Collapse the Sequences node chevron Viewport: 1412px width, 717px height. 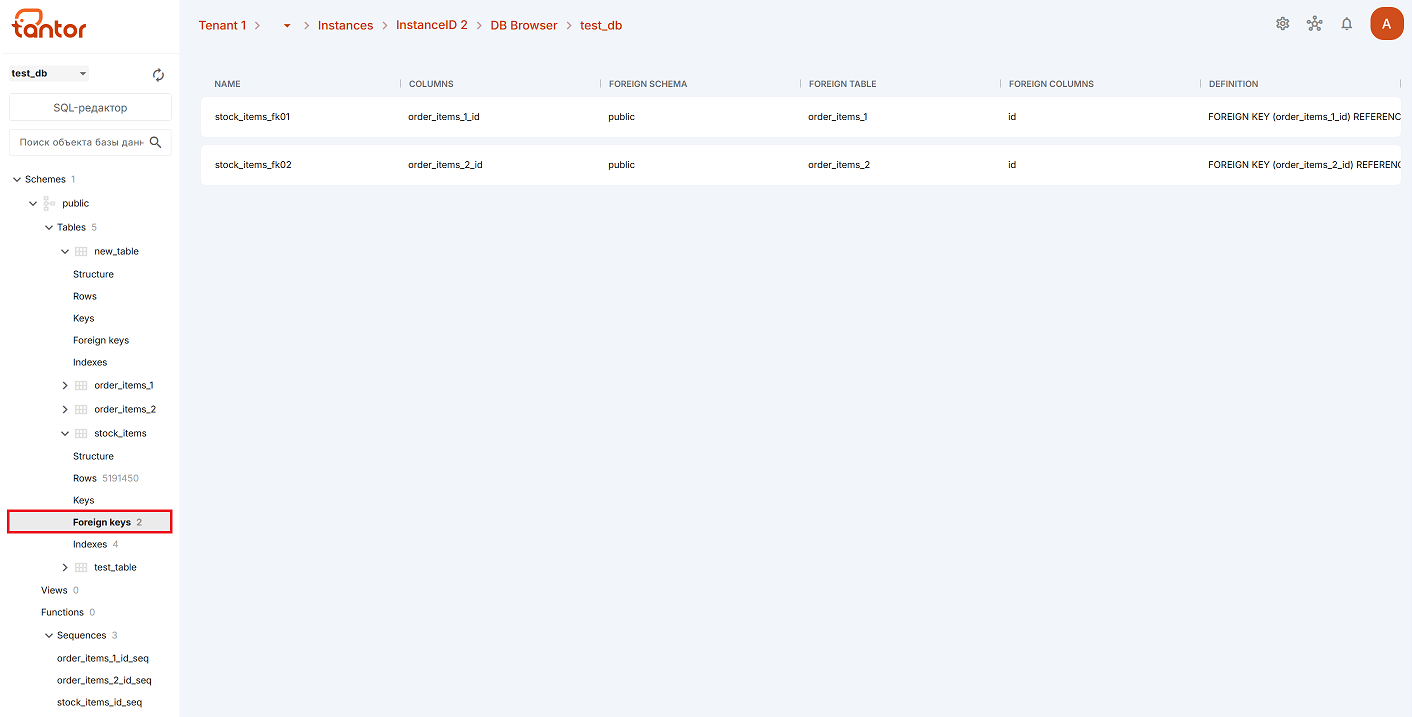49,636
